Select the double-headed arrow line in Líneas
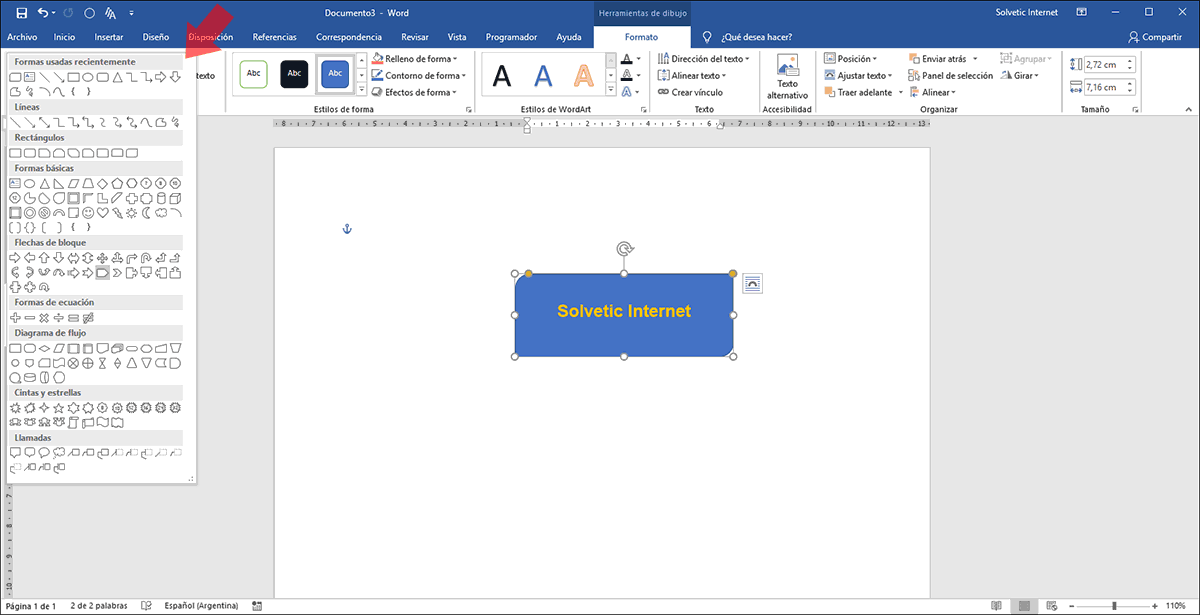The height and width of the screenshot is (615, 1200). (44, 123)
